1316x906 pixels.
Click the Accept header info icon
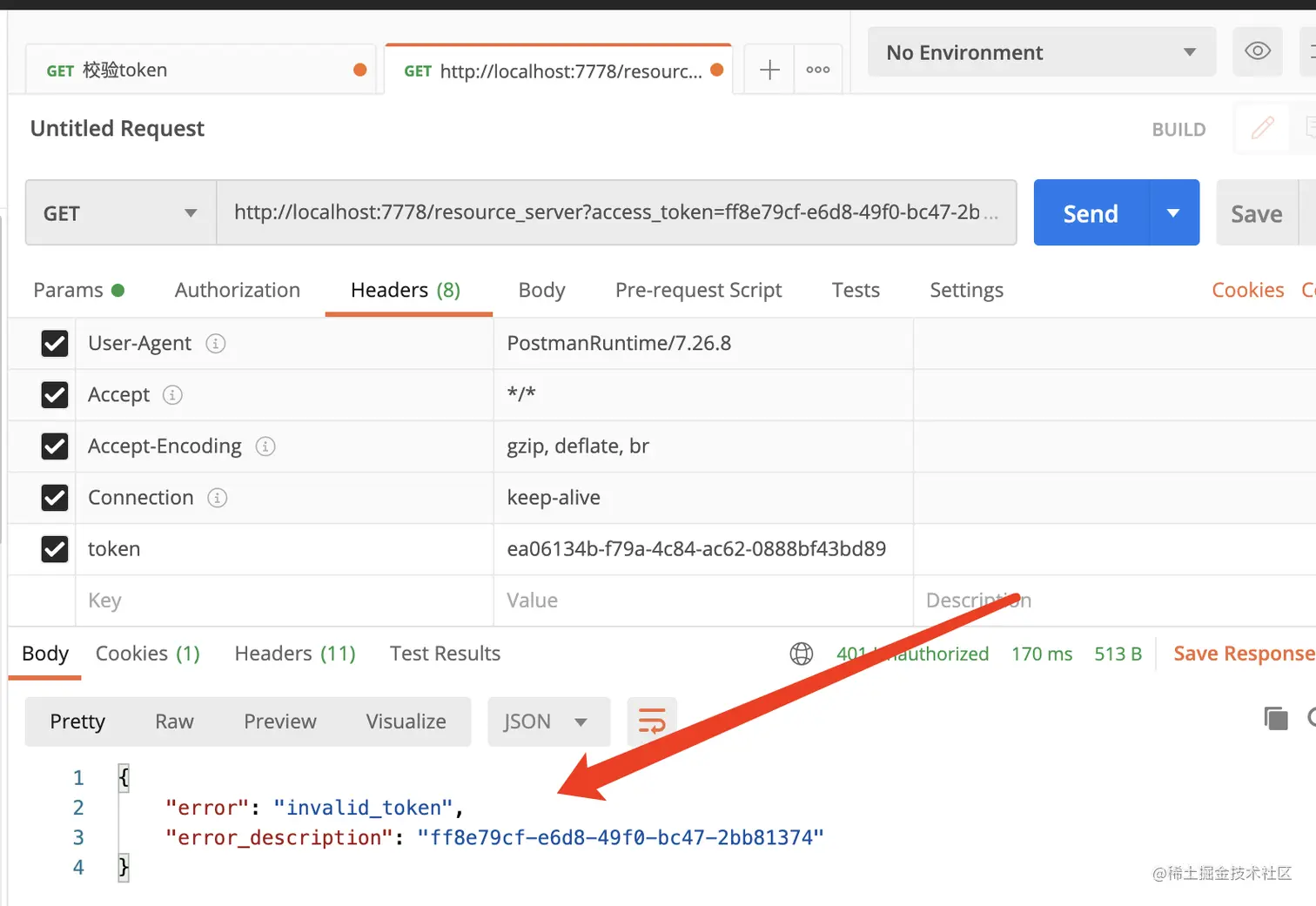173,395
